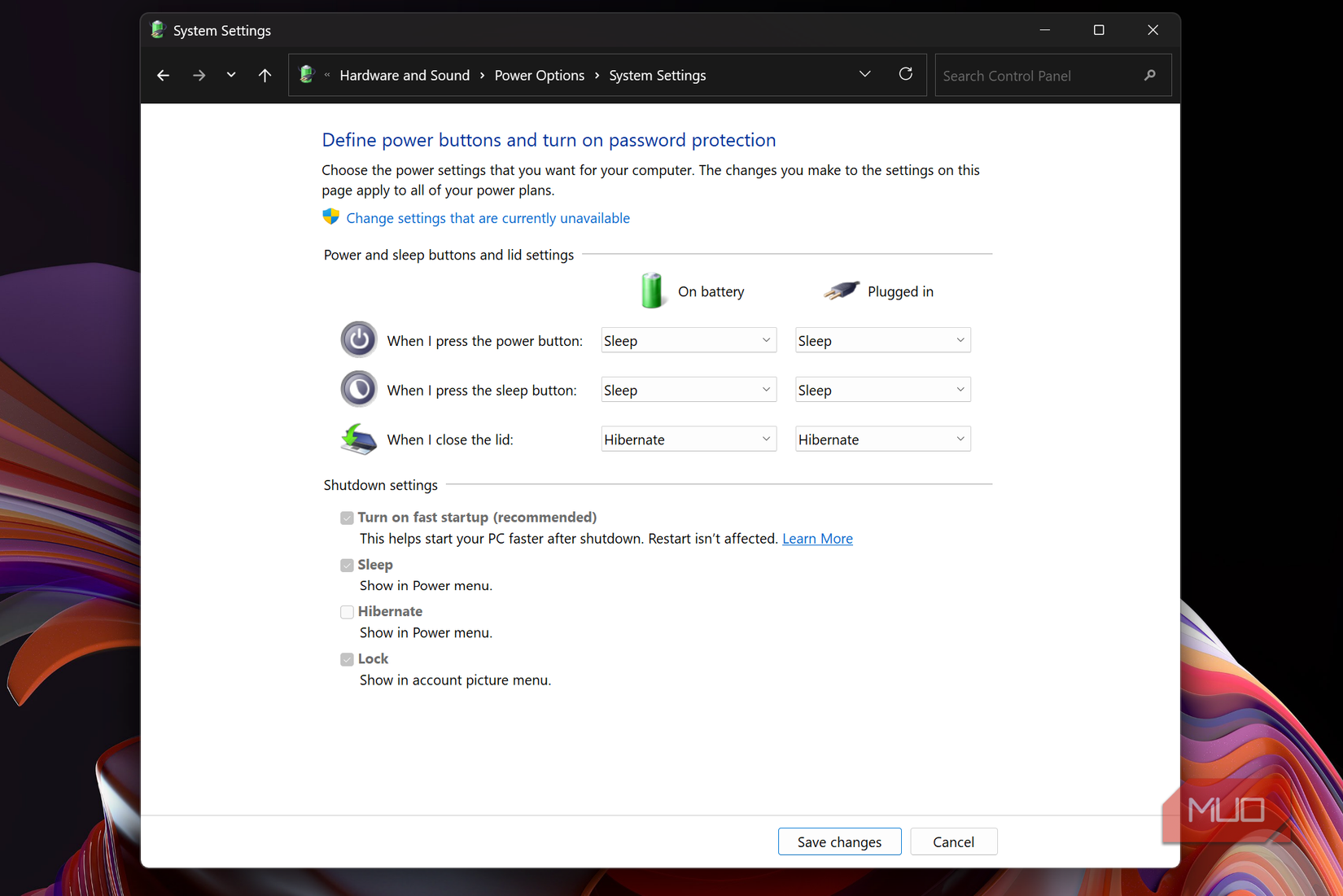Close the System Settings window

pyautogui.click(x=1153, y=30)
